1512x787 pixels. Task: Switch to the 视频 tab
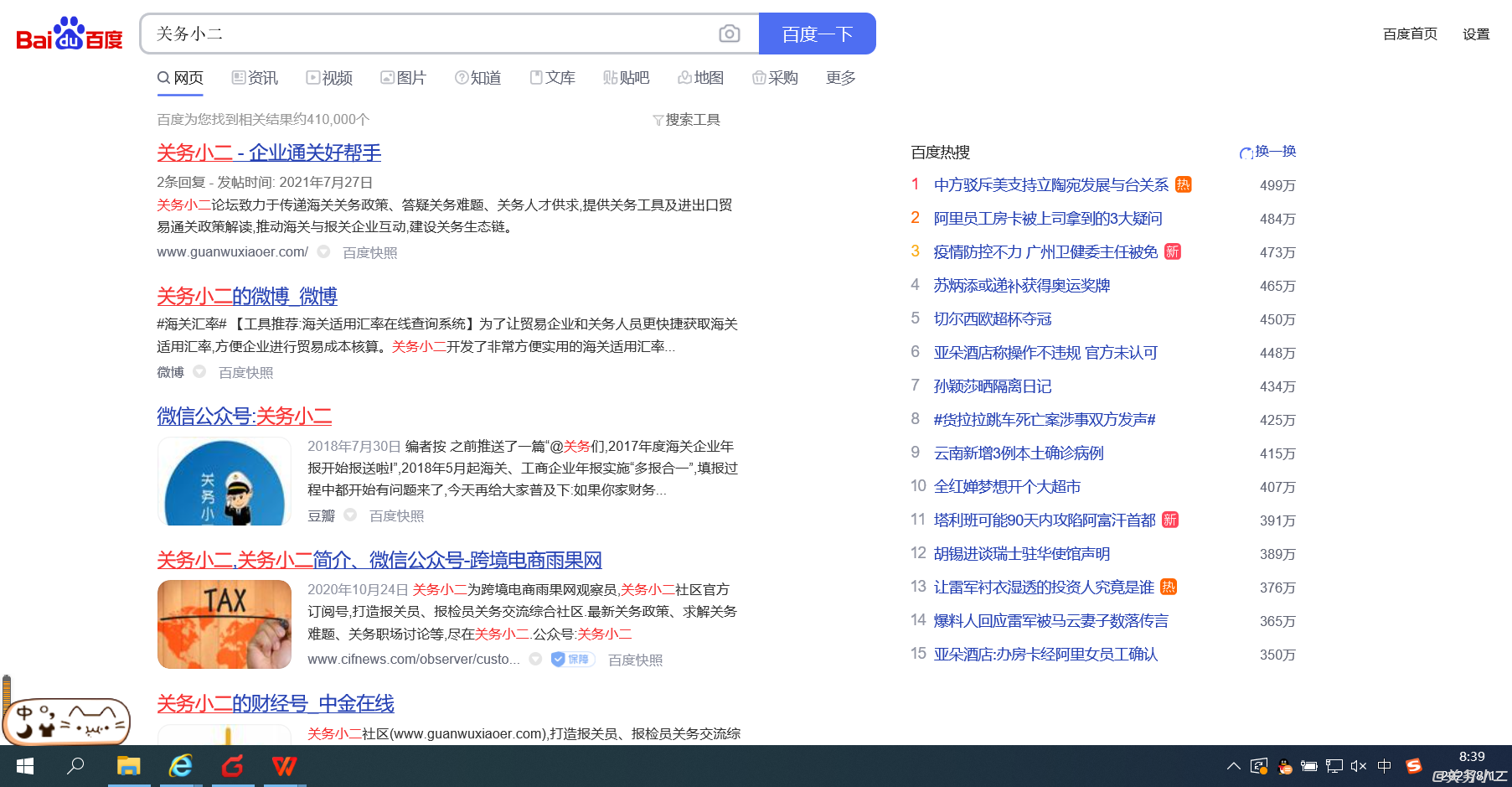click(x=329, y=78)
